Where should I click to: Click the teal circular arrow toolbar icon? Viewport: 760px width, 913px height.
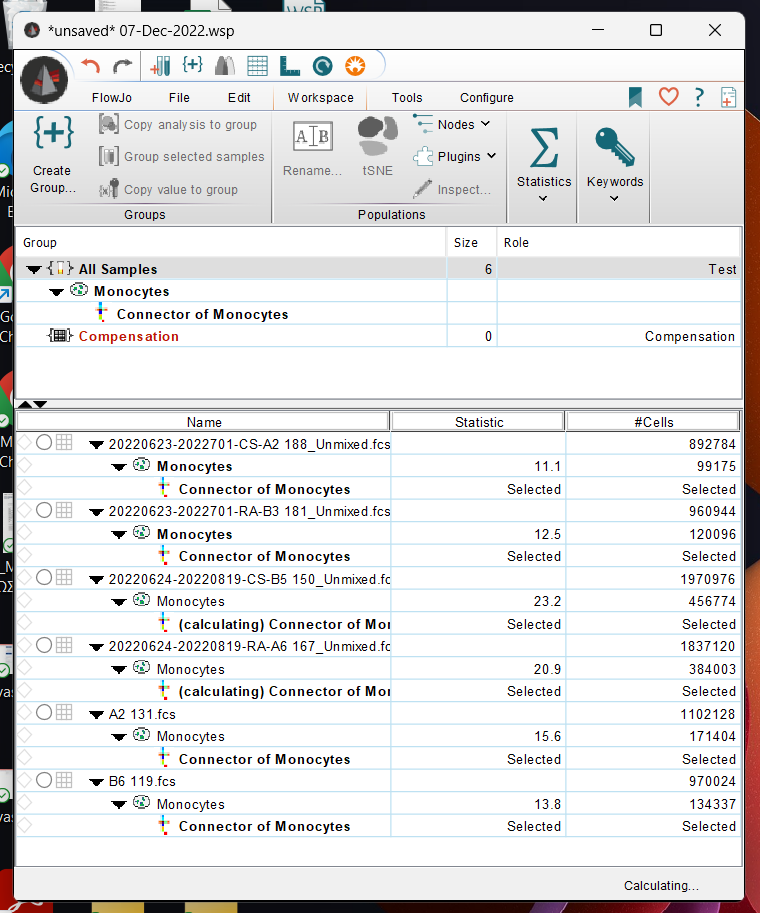click(x=322, y=66)
